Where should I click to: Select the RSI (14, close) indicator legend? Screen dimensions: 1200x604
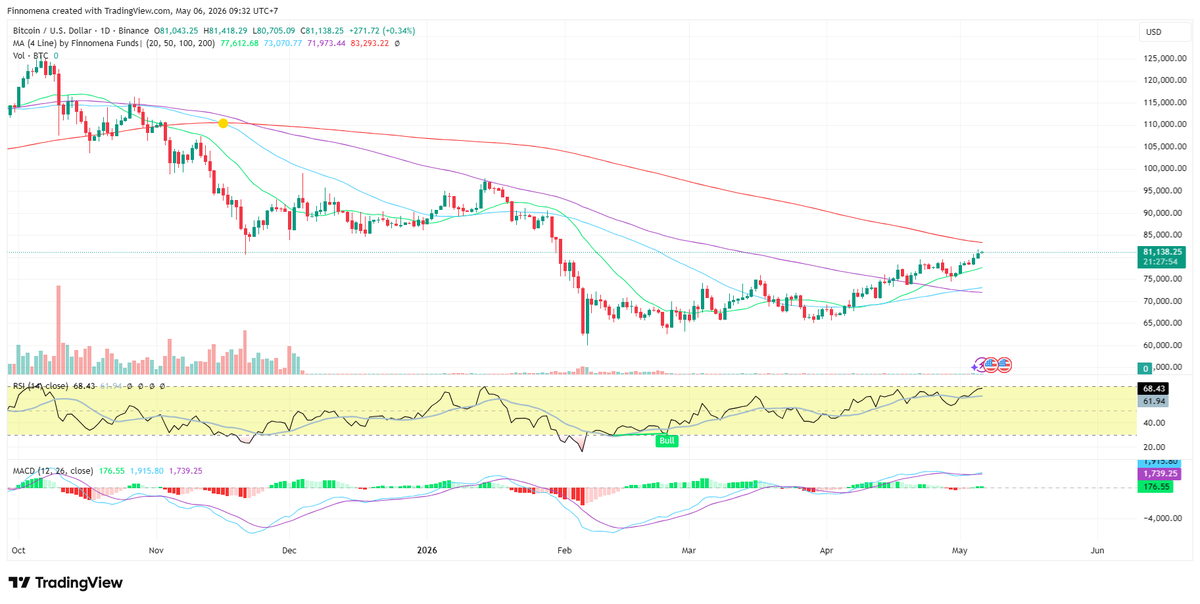[39, 385]
